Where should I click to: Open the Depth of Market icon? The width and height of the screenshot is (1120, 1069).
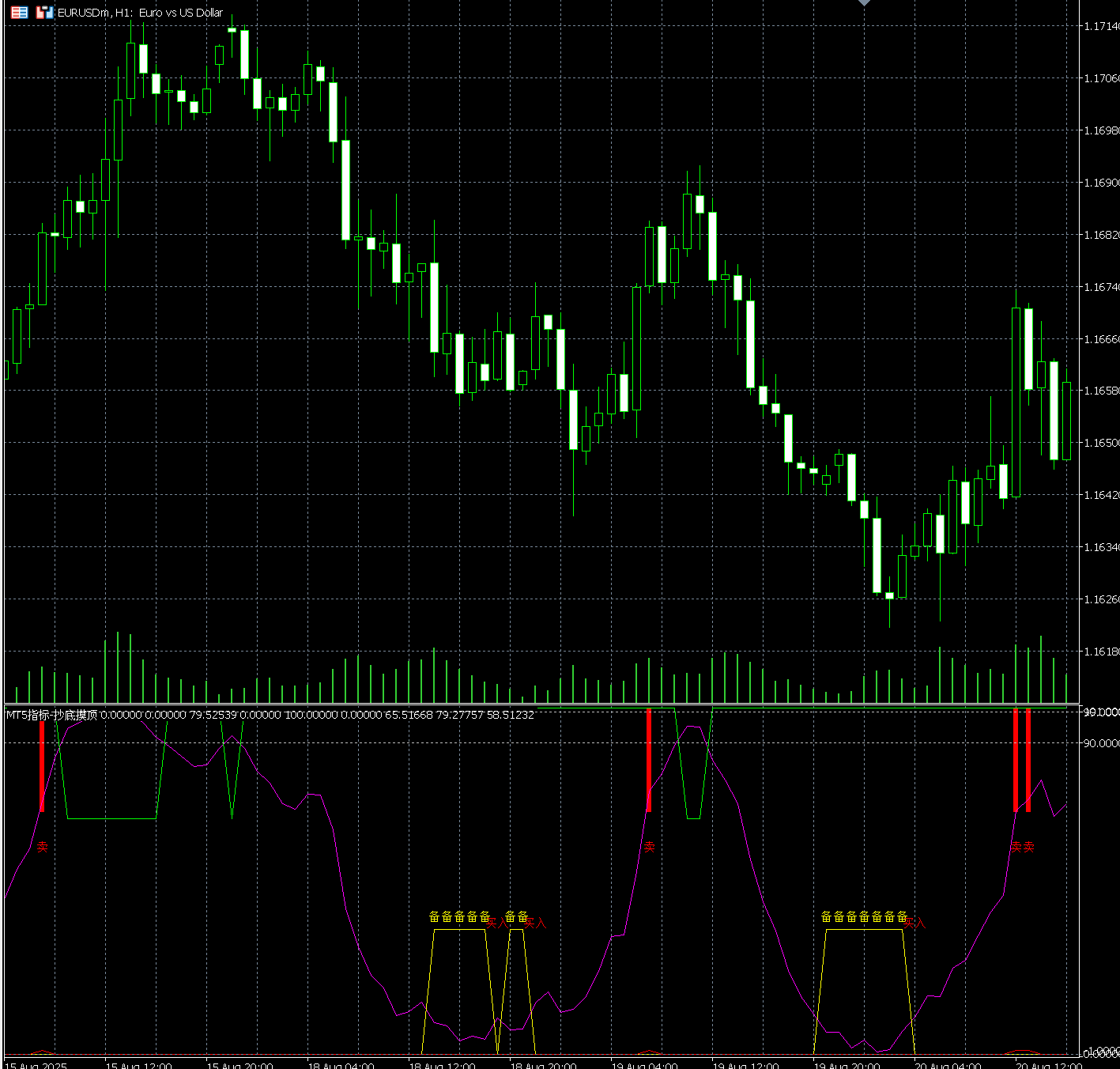44,13
